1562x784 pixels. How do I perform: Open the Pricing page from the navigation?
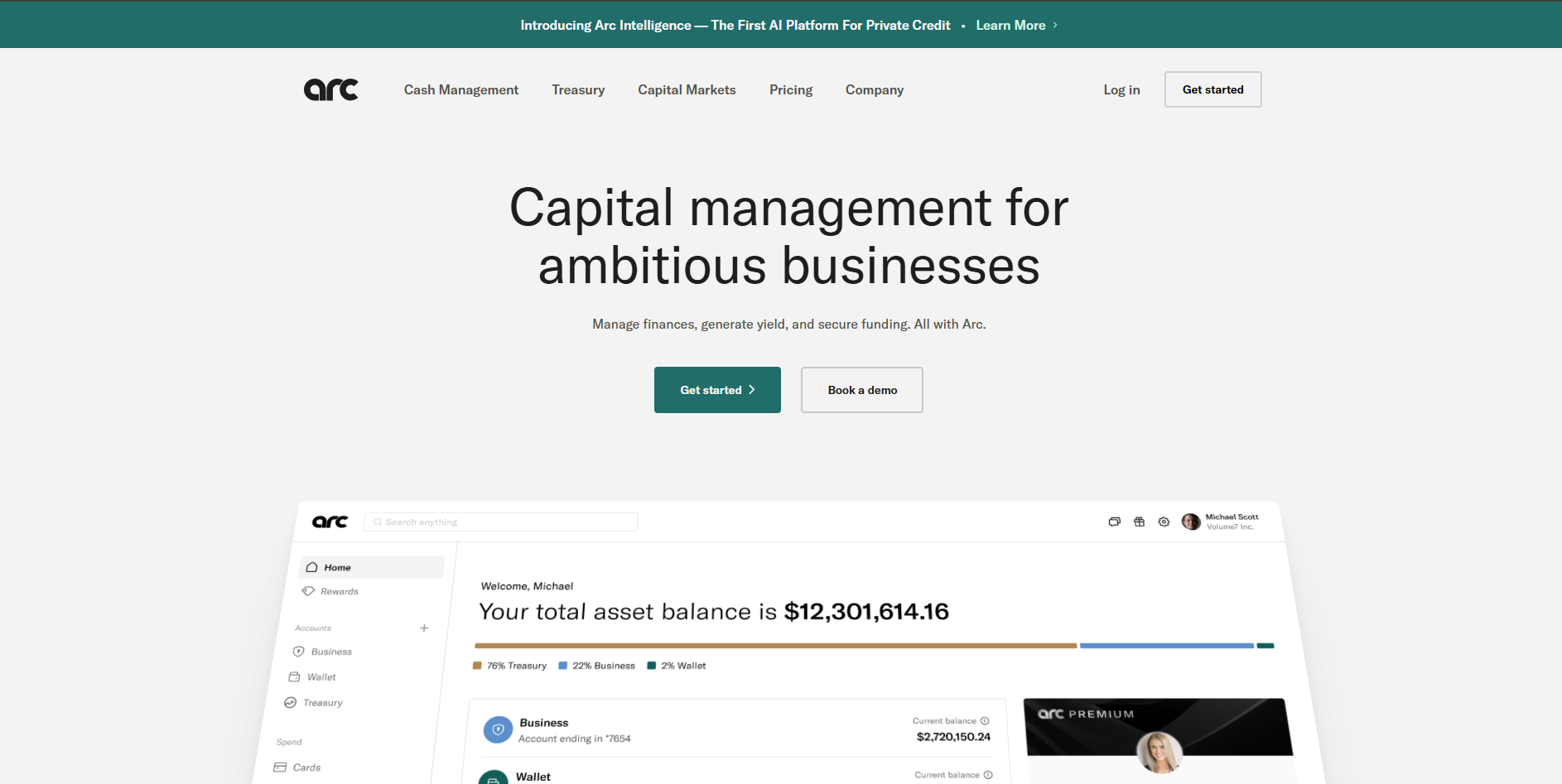coord(790,89)
